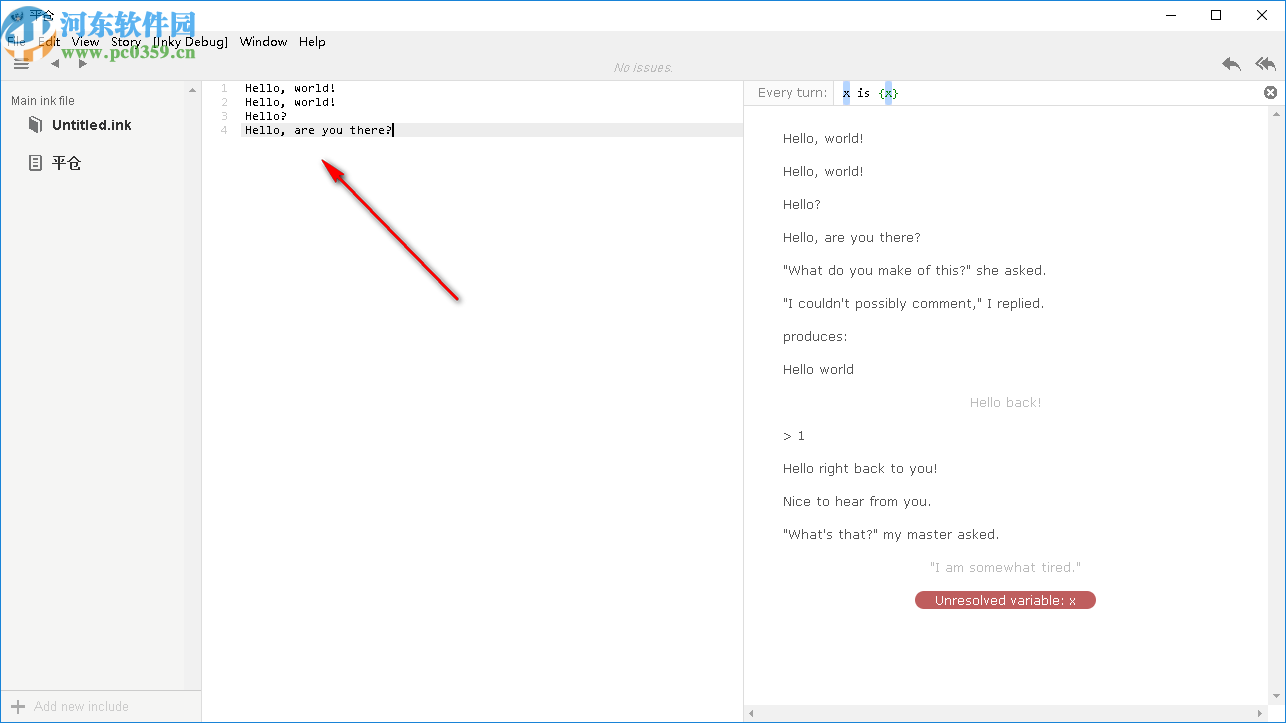Rewind one step with the single back arrow

click(x=1231, y=64)
